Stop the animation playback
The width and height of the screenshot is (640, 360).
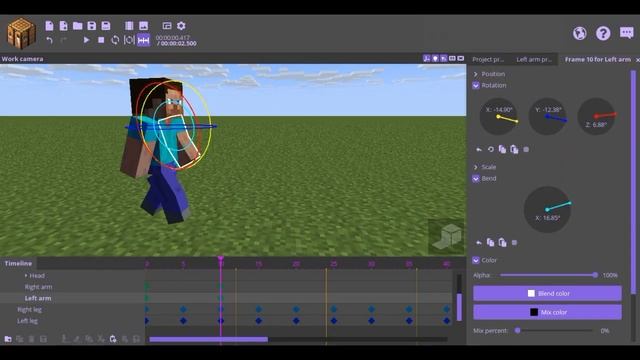pos(101,40)
